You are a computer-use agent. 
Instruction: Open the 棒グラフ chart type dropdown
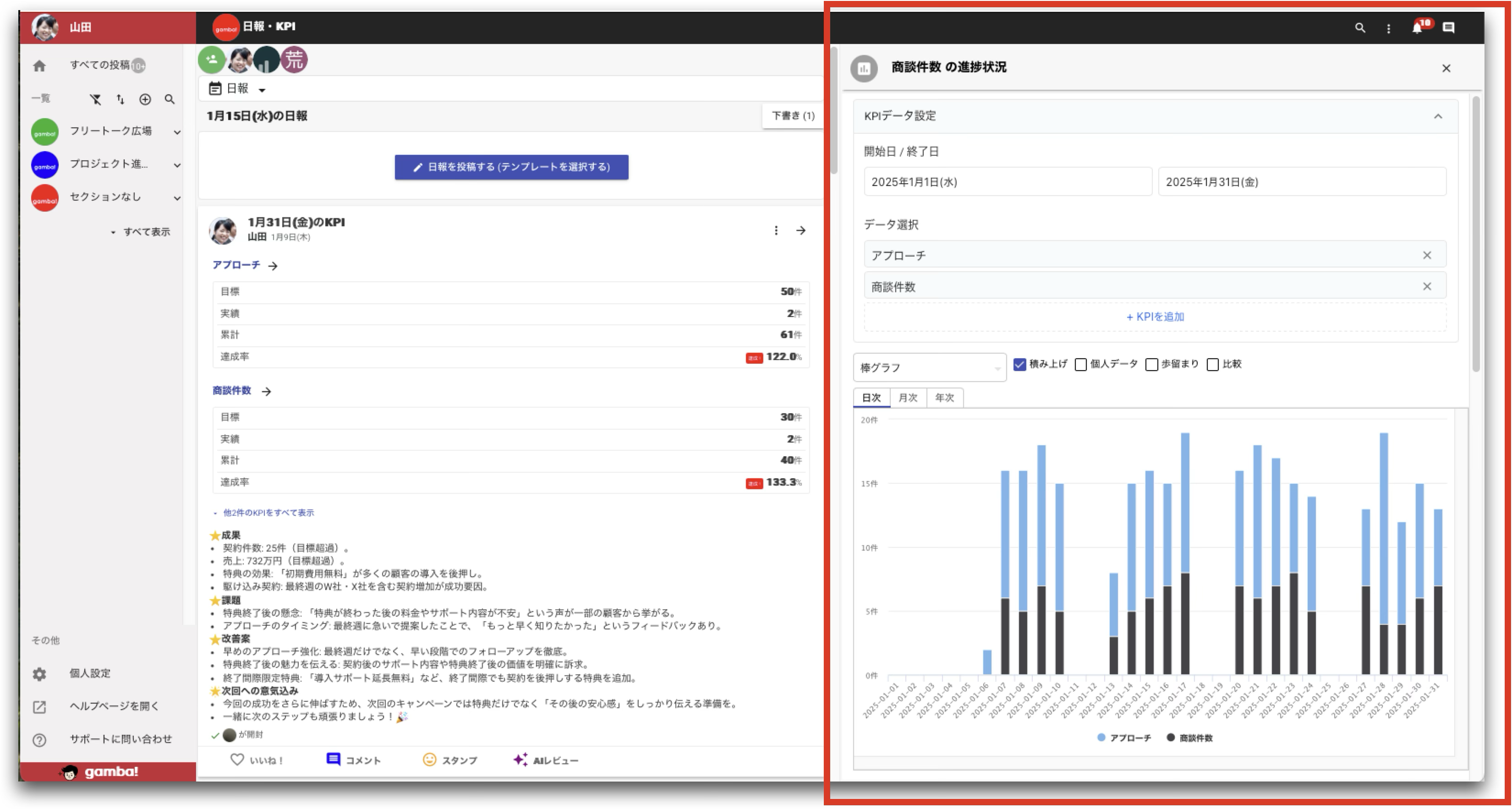[x=930, y=367]
